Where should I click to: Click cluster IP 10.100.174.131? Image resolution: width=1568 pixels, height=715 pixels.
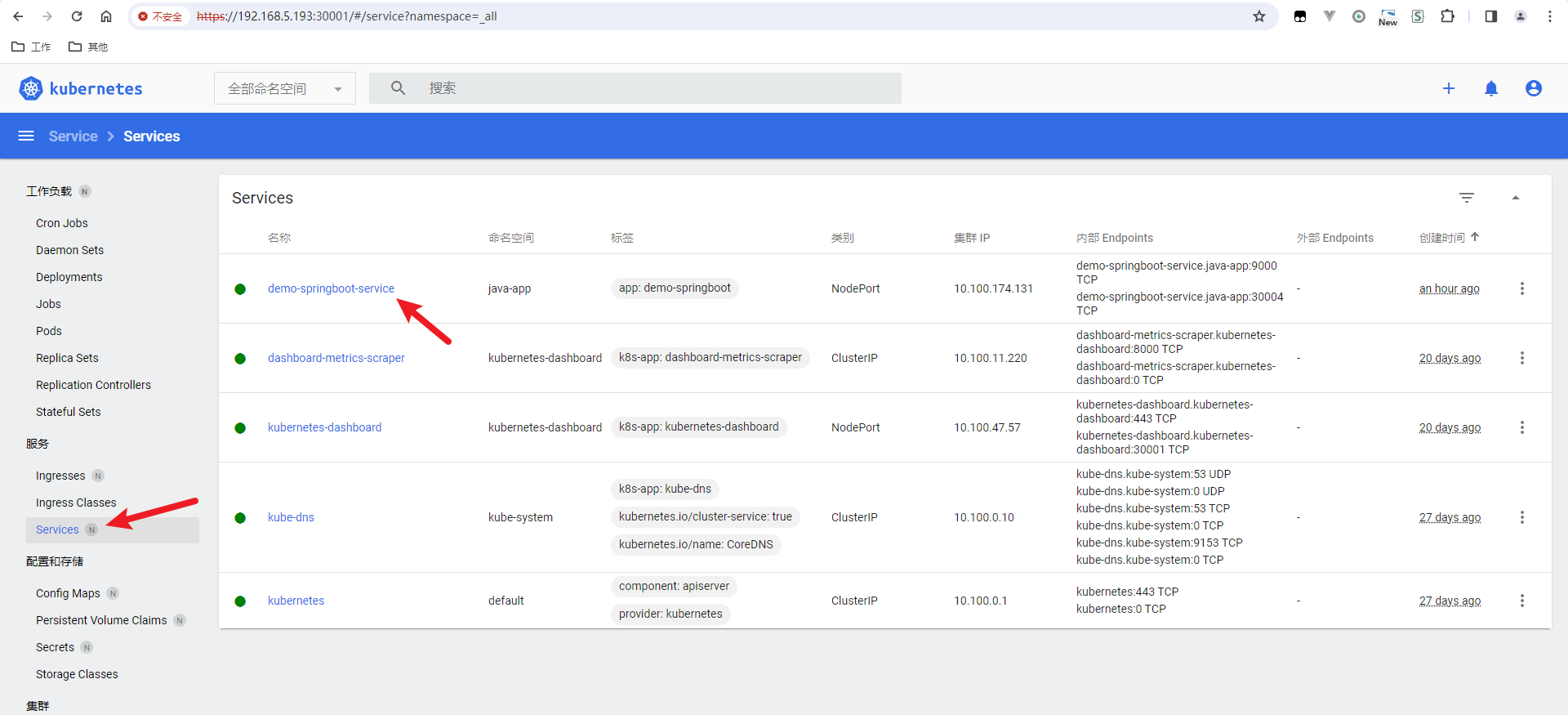coord(993,288)
